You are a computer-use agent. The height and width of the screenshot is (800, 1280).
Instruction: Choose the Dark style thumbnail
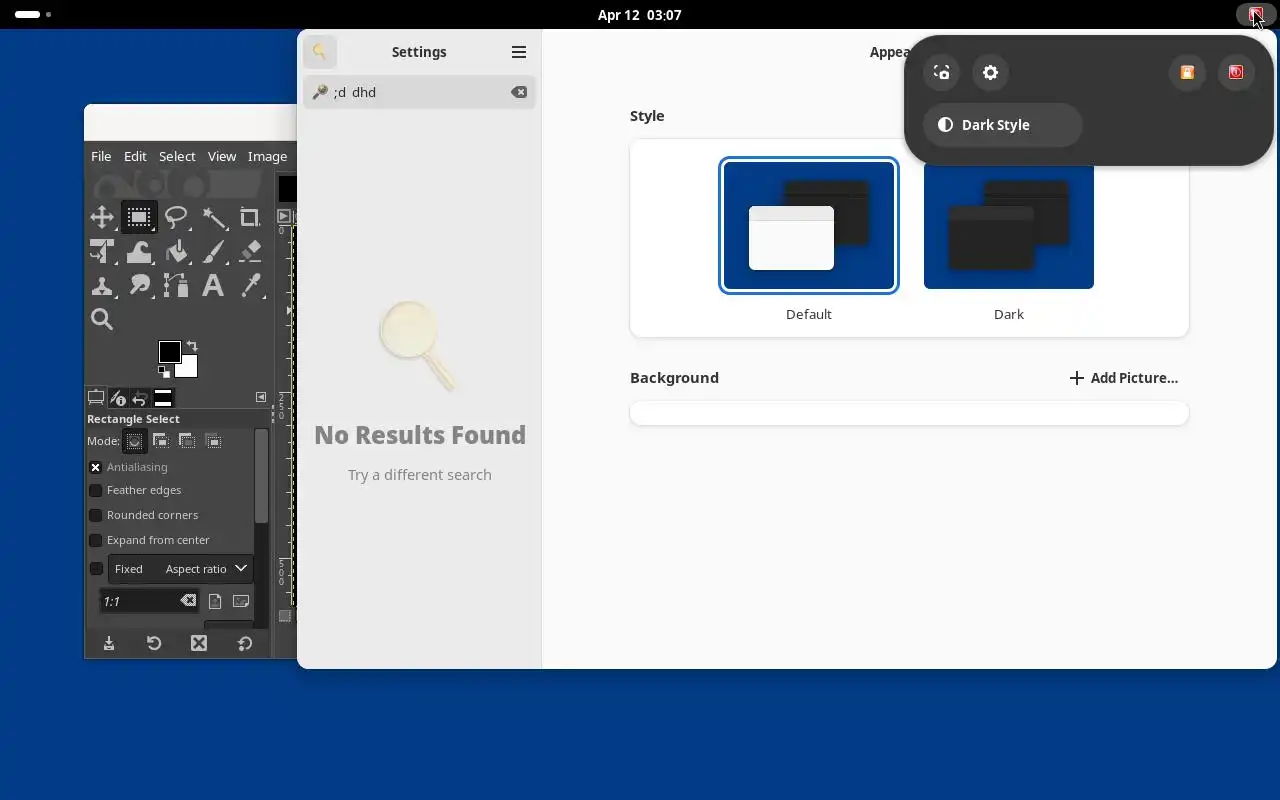click(x=1008, y=226)
